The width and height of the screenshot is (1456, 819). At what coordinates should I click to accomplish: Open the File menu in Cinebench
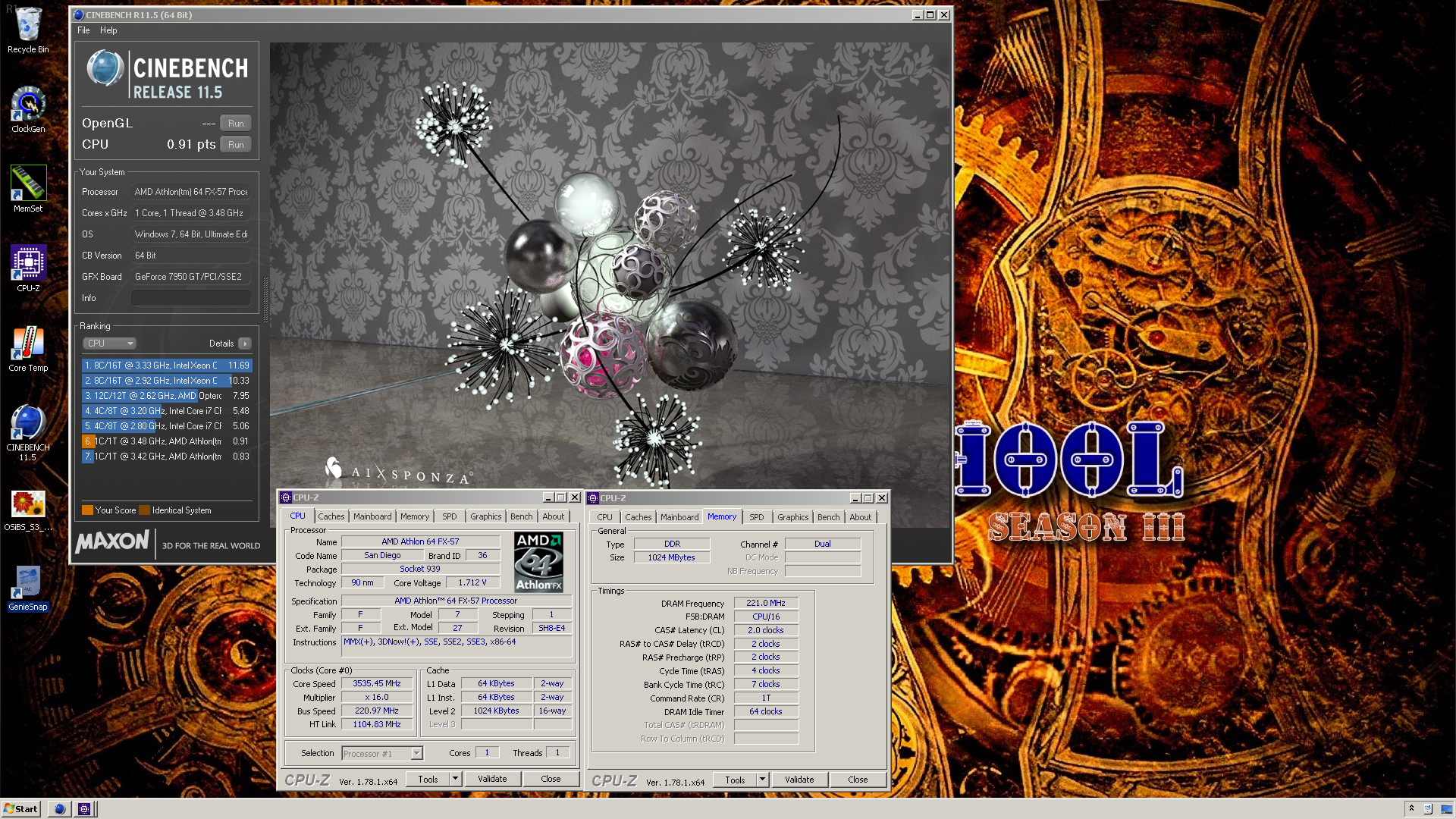click(83, 30)
